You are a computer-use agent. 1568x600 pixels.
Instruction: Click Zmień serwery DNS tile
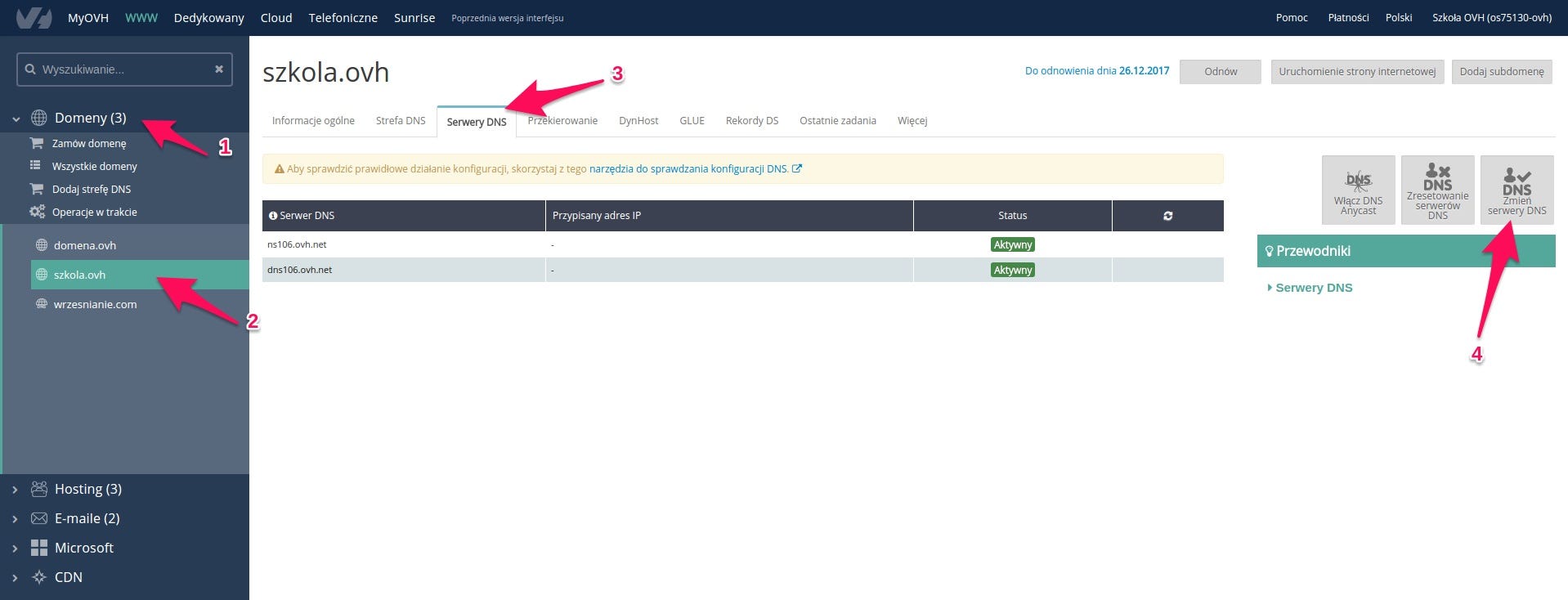tap(1516, 190)
